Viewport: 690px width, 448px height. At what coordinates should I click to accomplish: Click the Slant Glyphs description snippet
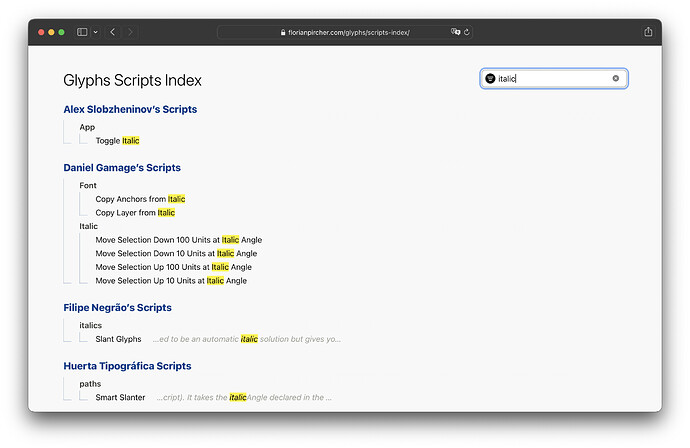point(247,339)
